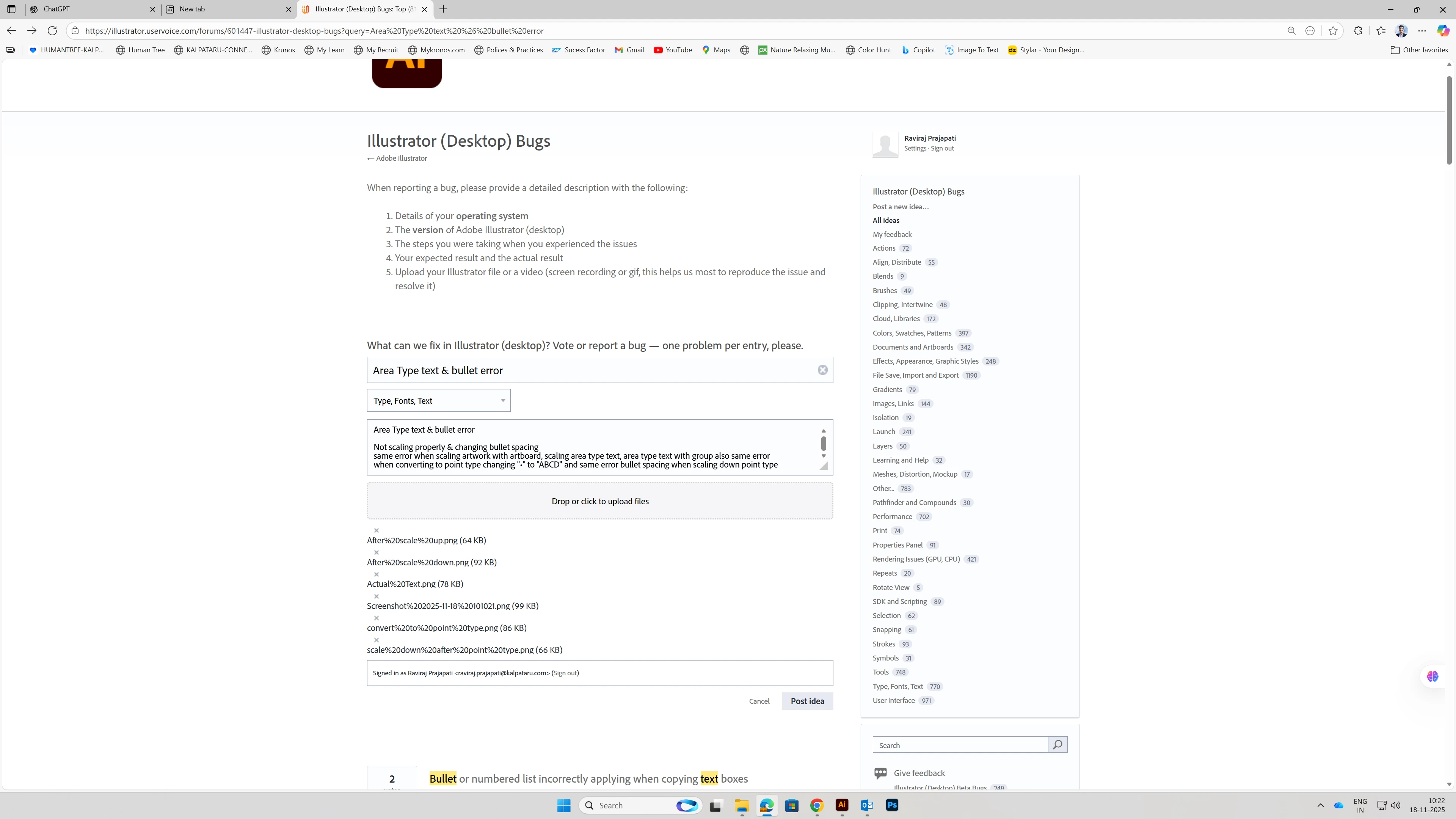
Task: Click the Drop or click to upload files area
Action: [x=600, y=501]
